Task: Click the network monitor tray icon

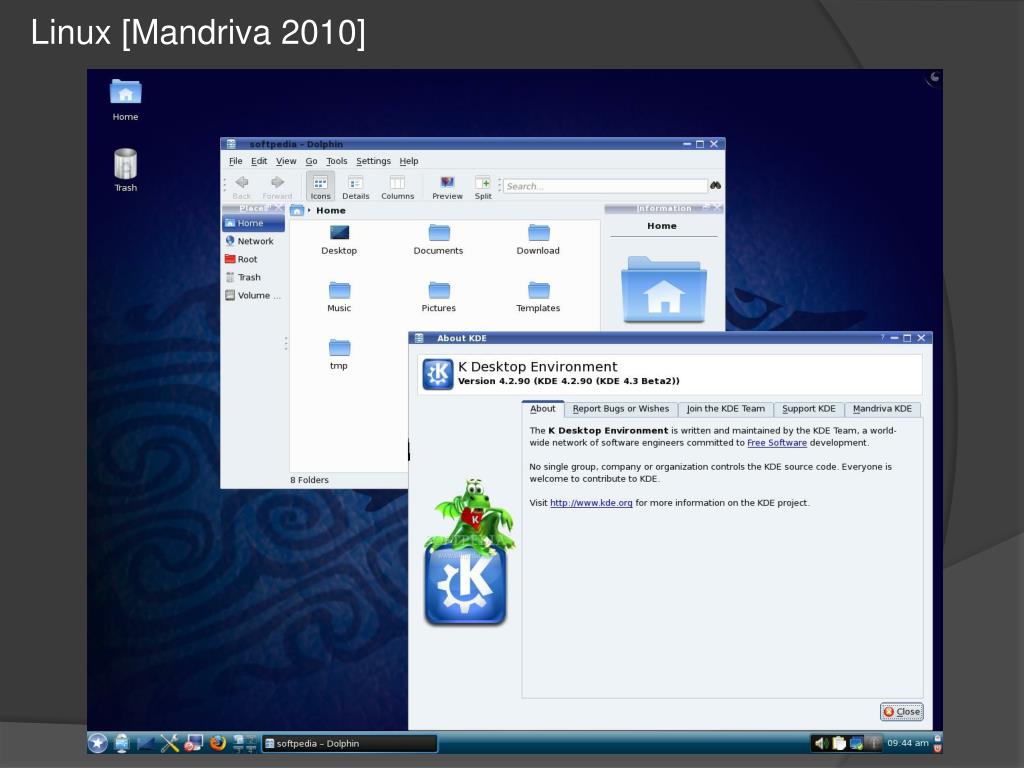Action: click(857, 743)
